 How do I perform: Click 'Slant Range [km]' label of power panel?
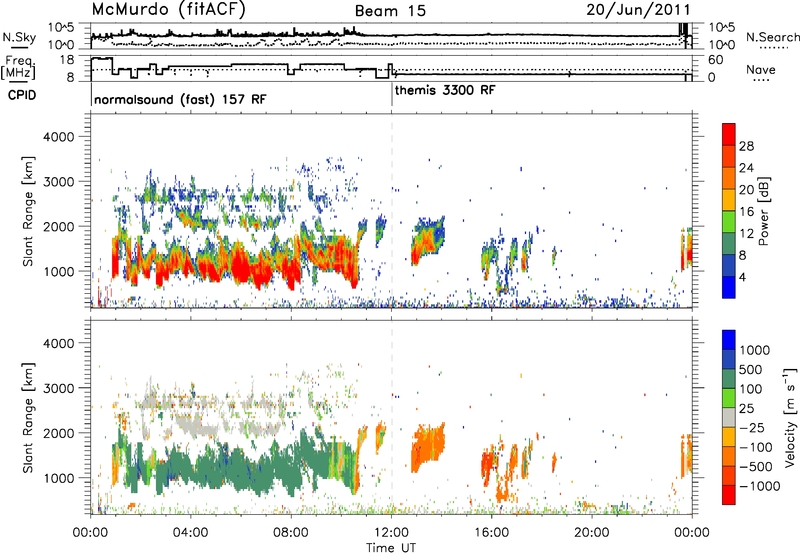(x=28, y=211)
